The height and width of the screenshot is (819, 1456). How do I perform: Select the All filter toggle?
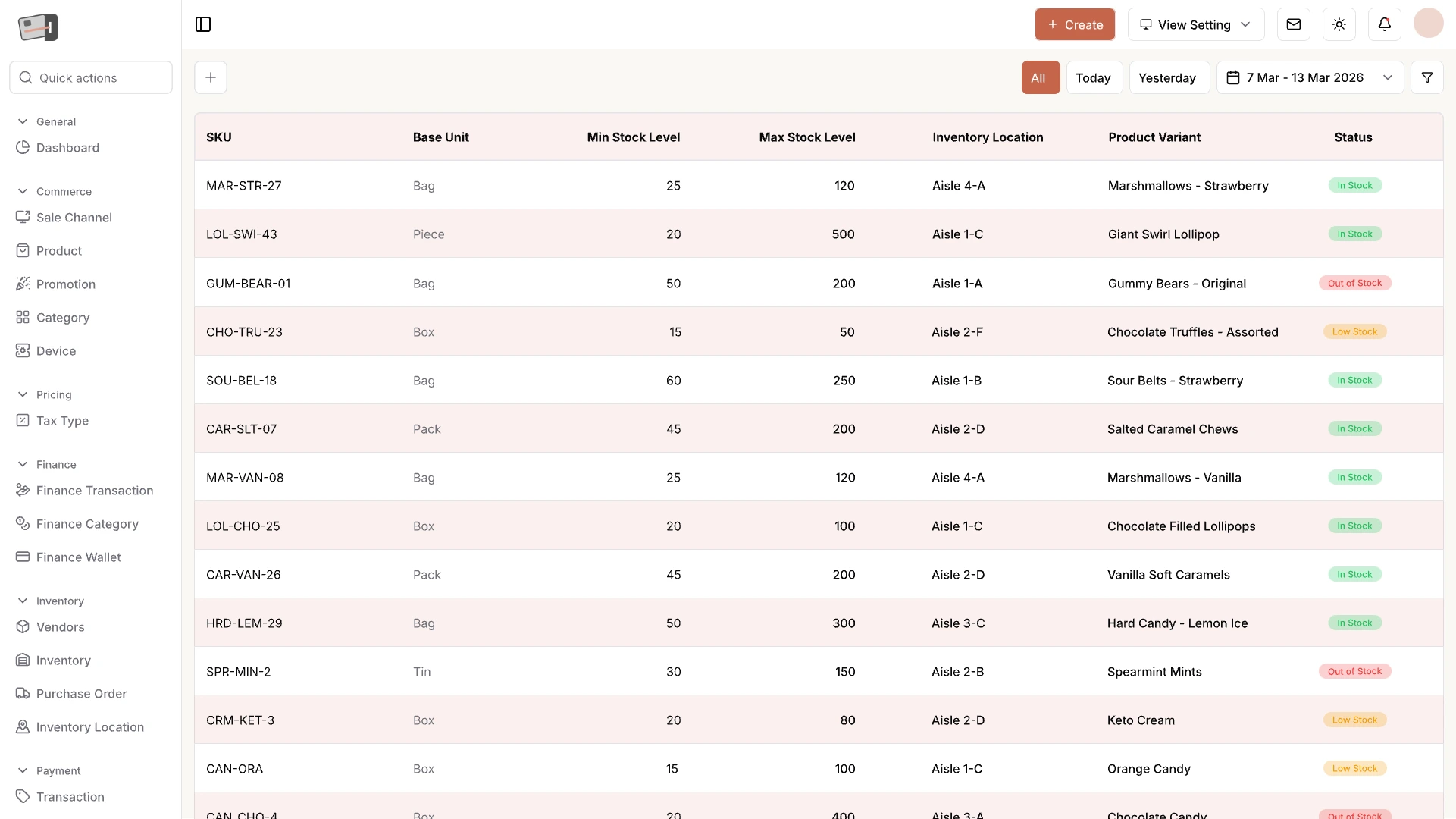click(x=1040, y=77)
